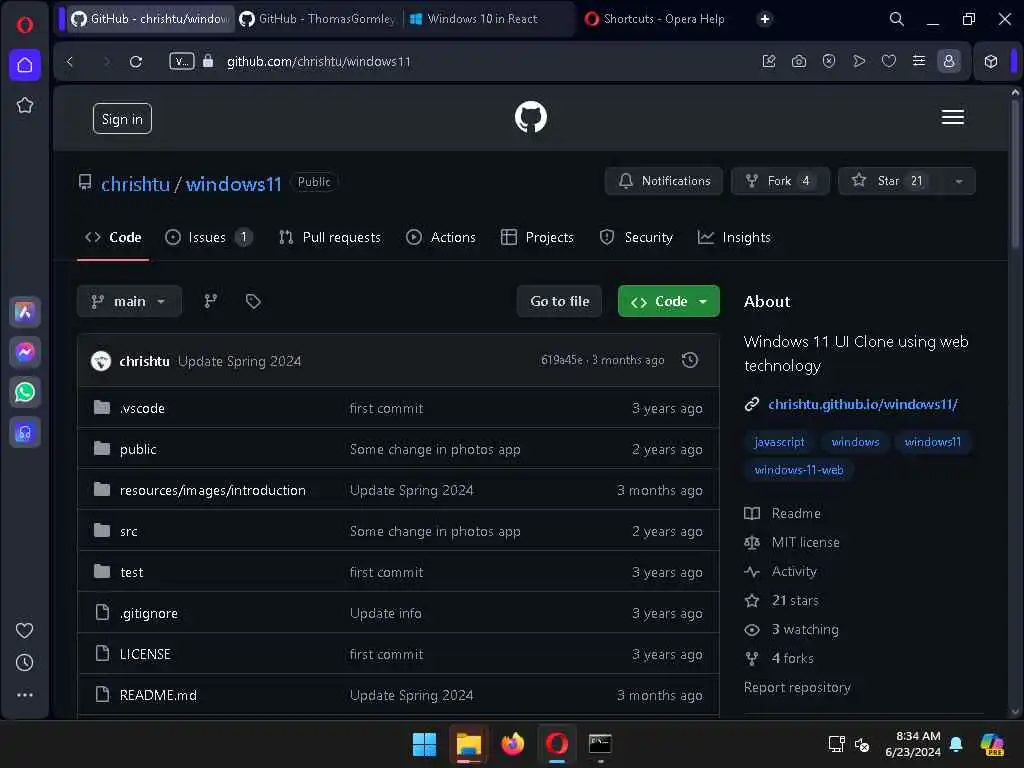Open the Insights tab
This screenshot has width=1024, height=768.
tap(734, 237)
